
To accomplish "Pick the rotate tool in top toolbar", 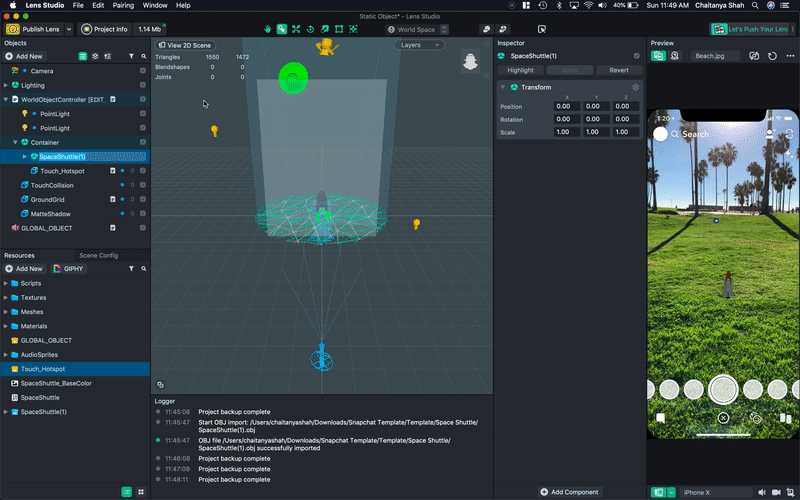I will click(x=310, y=29).
